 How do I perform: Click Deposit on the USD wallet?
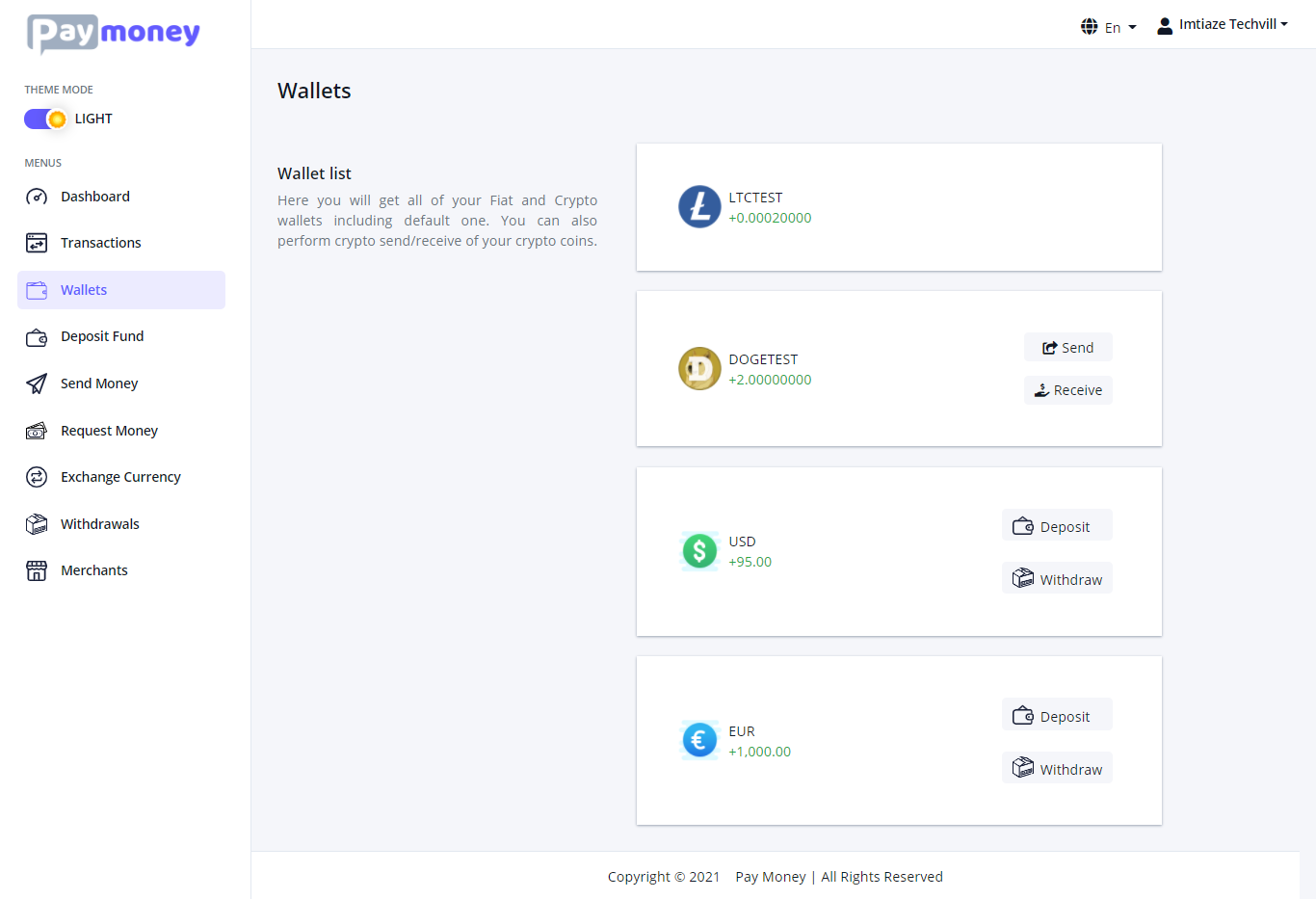pos(1057,525)
